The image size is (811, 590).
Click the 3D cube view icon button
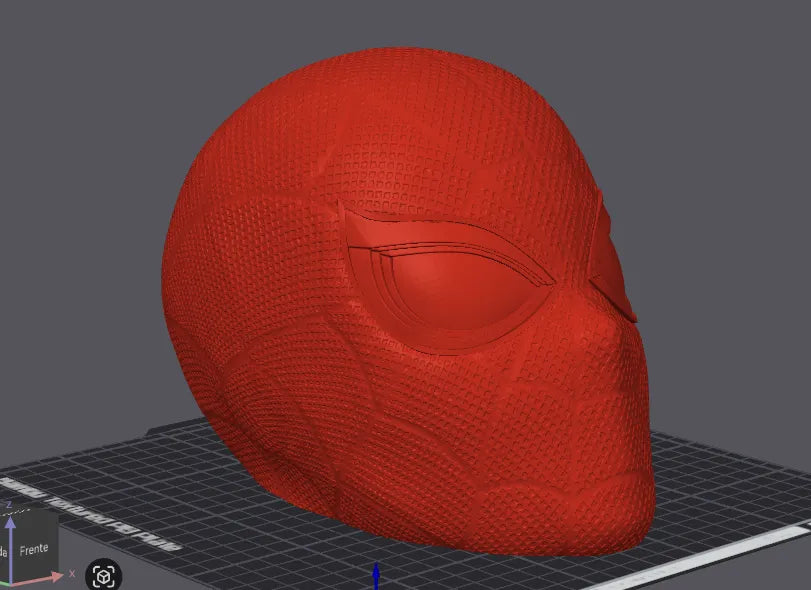[x=103, y=576]
